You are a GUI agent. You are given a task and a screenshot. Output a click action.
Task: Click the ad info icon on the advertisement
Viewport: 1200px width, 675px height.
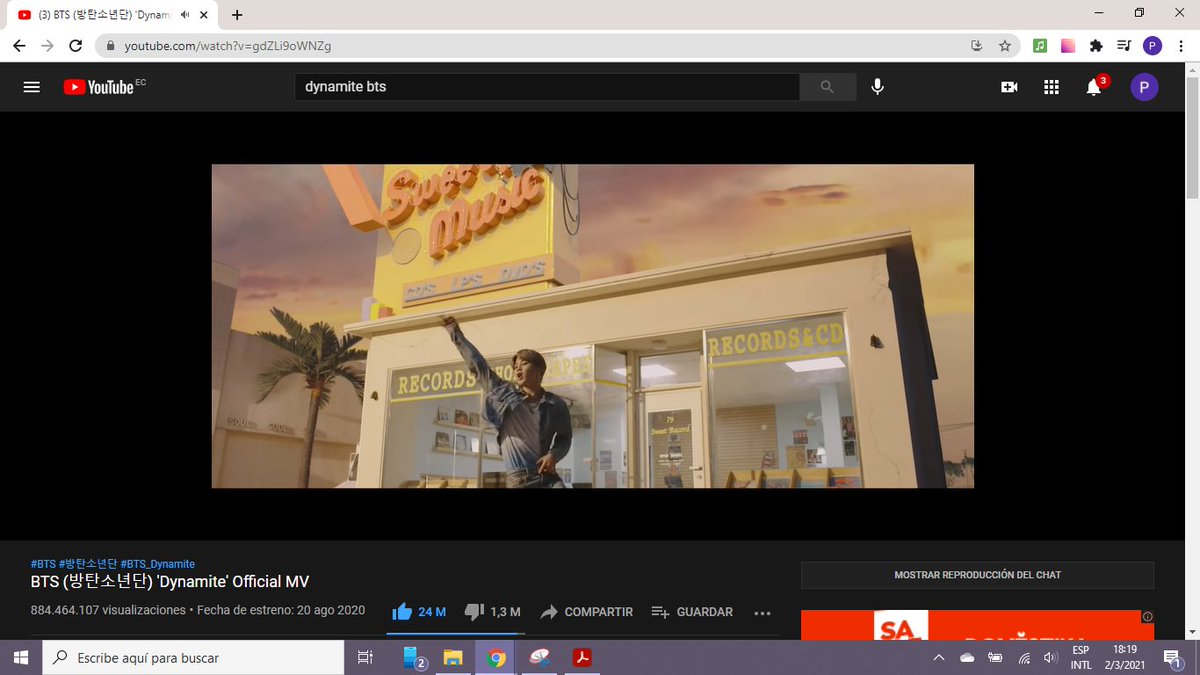point(1147,616)
